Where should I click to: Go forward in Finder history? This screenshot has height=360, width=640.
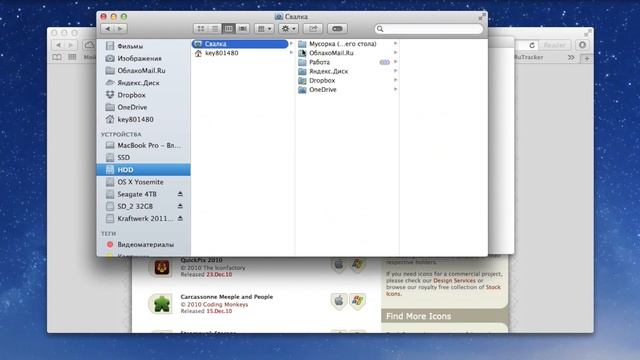point(120,29)
